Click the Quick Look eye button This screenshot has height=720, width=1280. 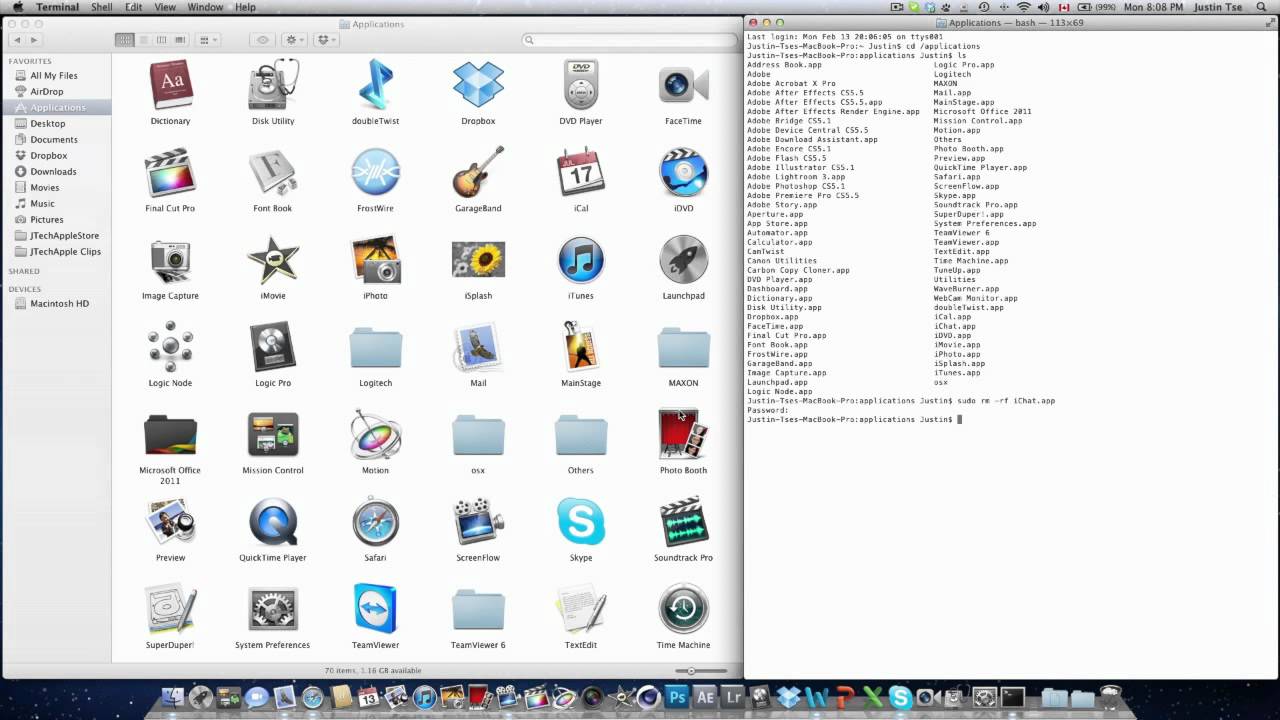263,40
